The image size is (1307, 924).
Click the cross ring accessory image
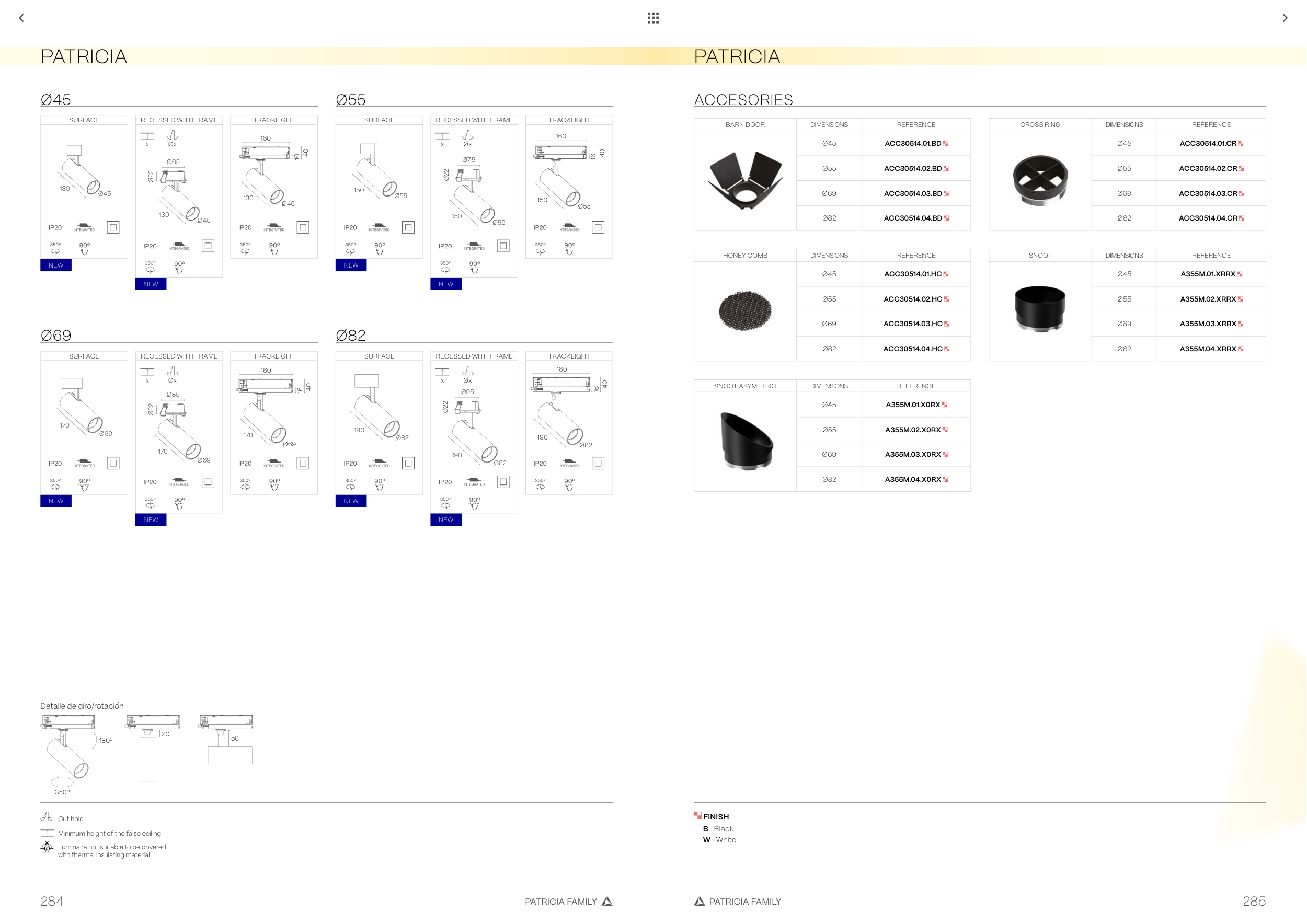pyautogui.click(x=1039, y=180)
